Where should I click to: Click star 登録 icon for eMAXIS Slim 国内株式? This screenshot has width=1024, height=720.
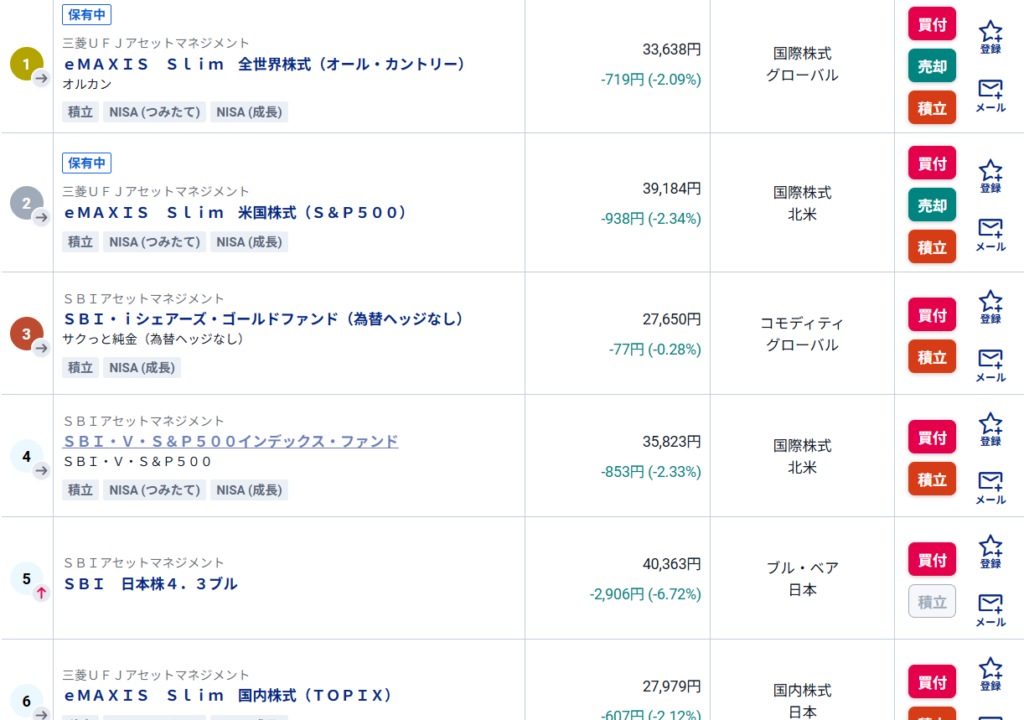tap(990, 675)
